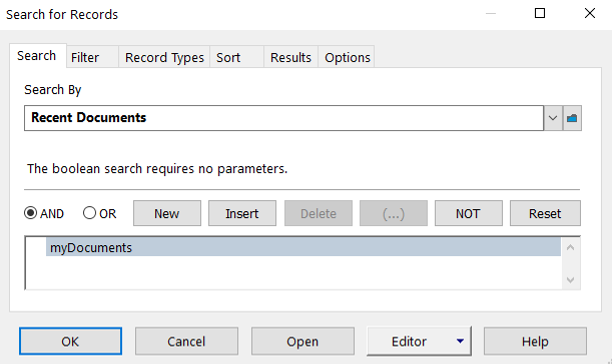Select the myDocuments search clause
The width and height of the screenshot is (612, 364).
303,247
